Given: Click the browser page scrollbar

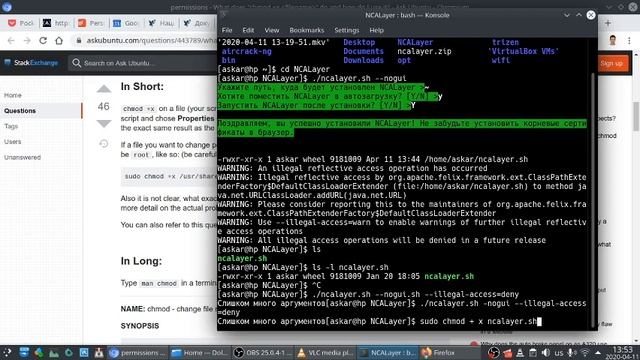Looking at the screenshot, I should [636, 116].
